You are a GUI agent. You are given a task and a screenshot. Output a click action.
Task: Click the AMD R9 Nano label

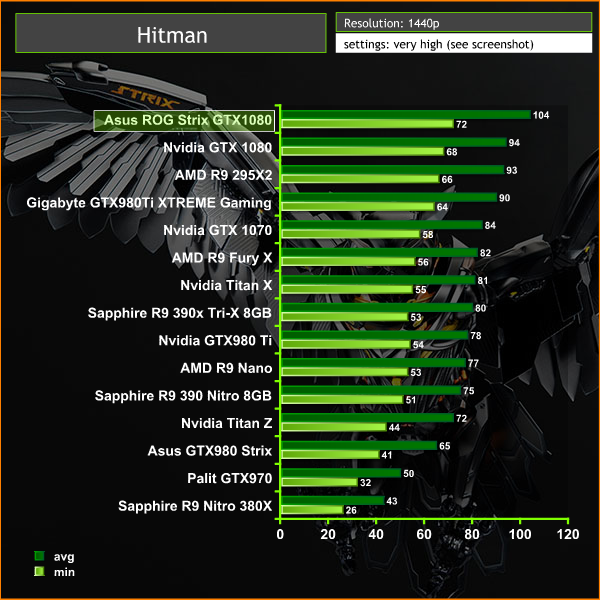click(226, 368)
